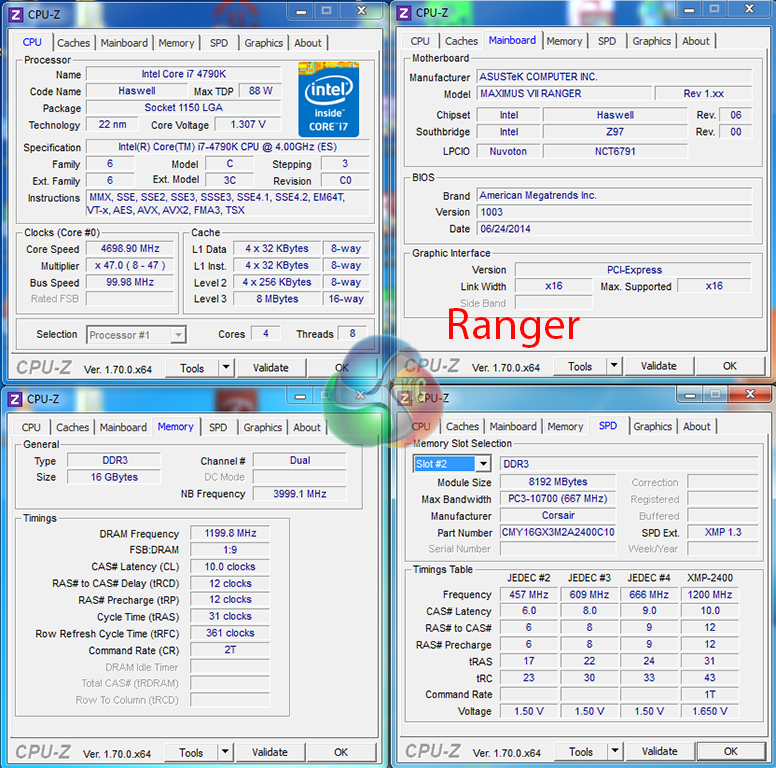Screen dimensions: 776x768
Task: Switch to Caches tab in the CPU window
Action: 73,43
